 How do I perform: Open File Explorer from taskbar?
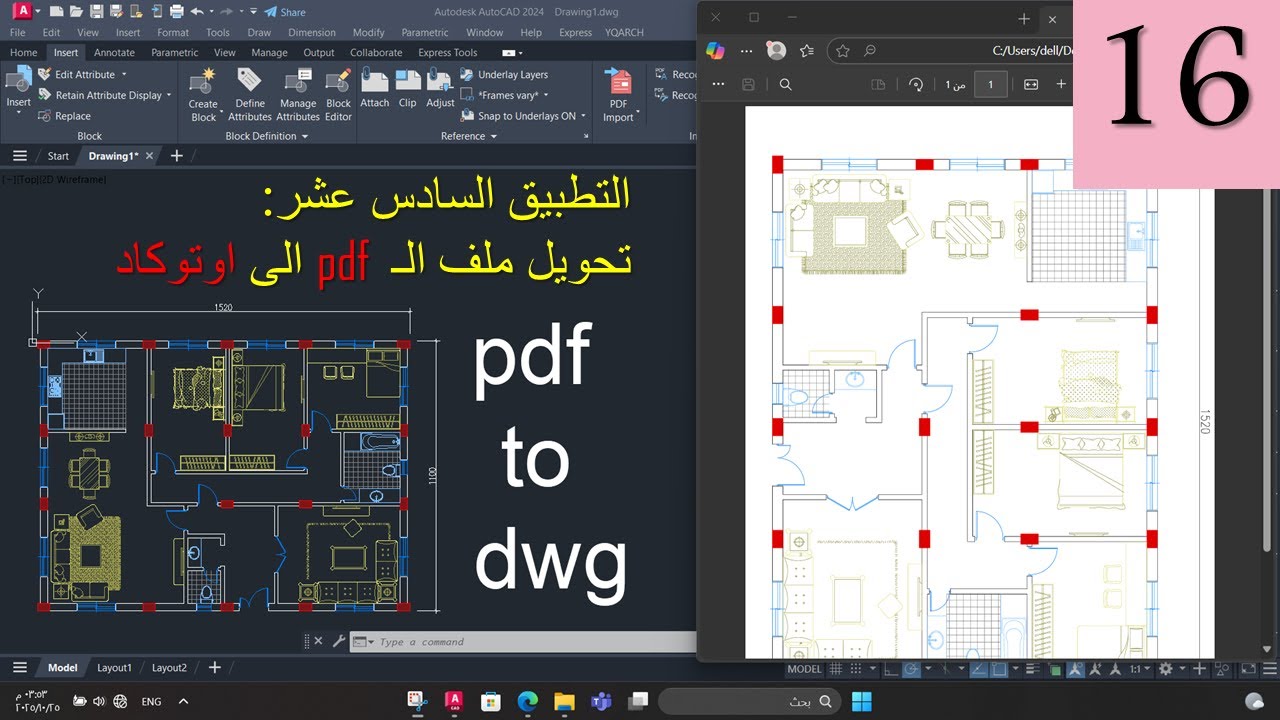(x=565, y=701)
